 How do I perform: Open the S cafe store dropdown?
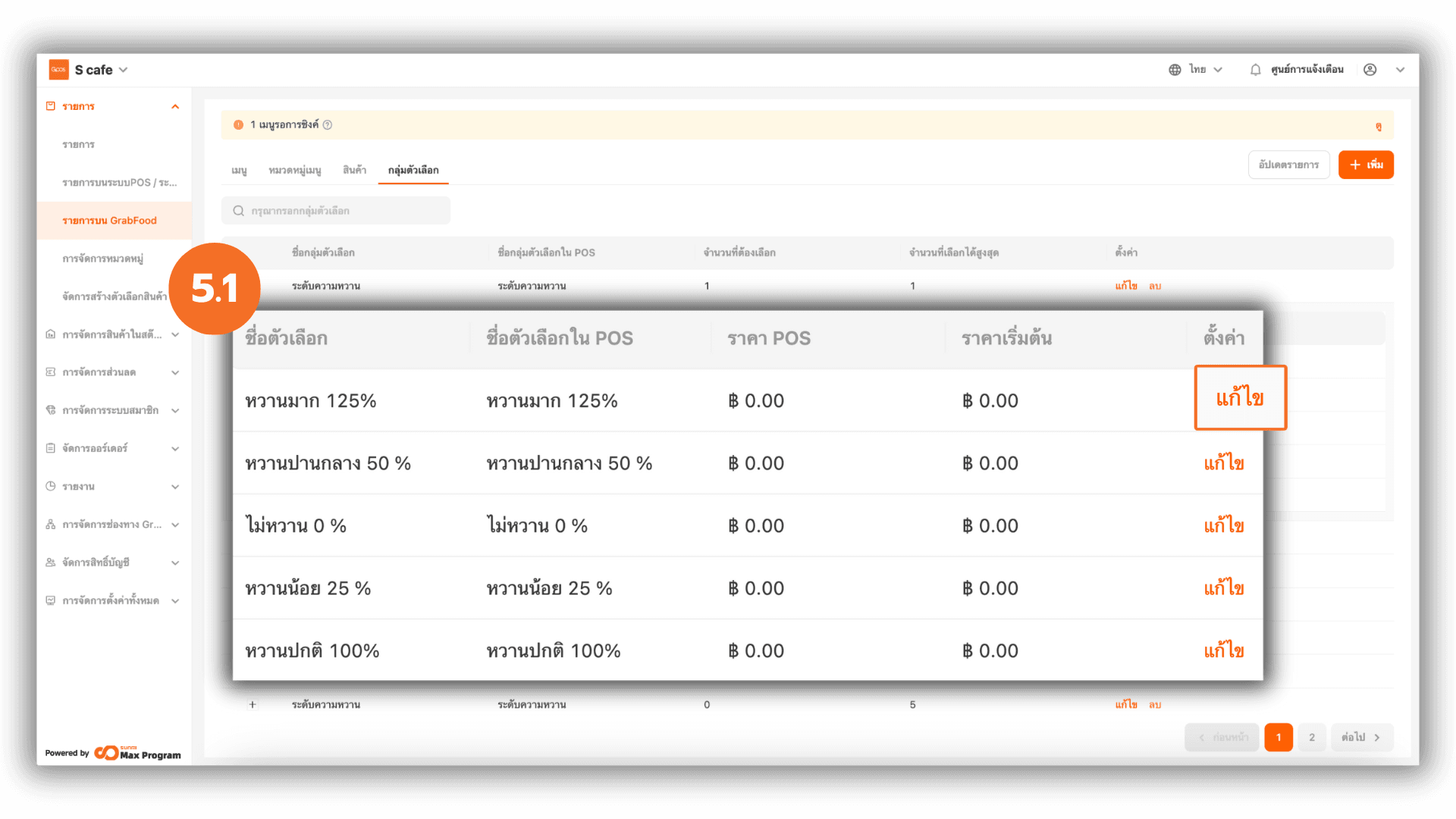(124, 70)
